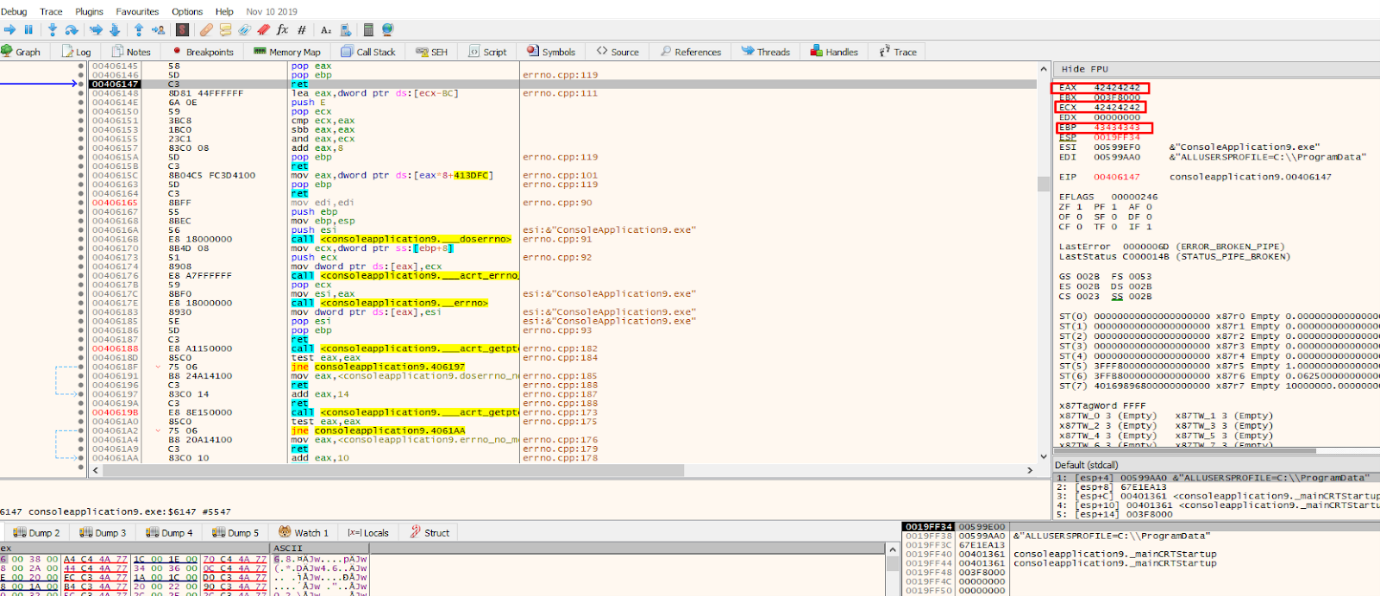Switch to the Notes tab
Image resolution: width=1380 pixels, height=596 pixels.
(x=131, y=52)
